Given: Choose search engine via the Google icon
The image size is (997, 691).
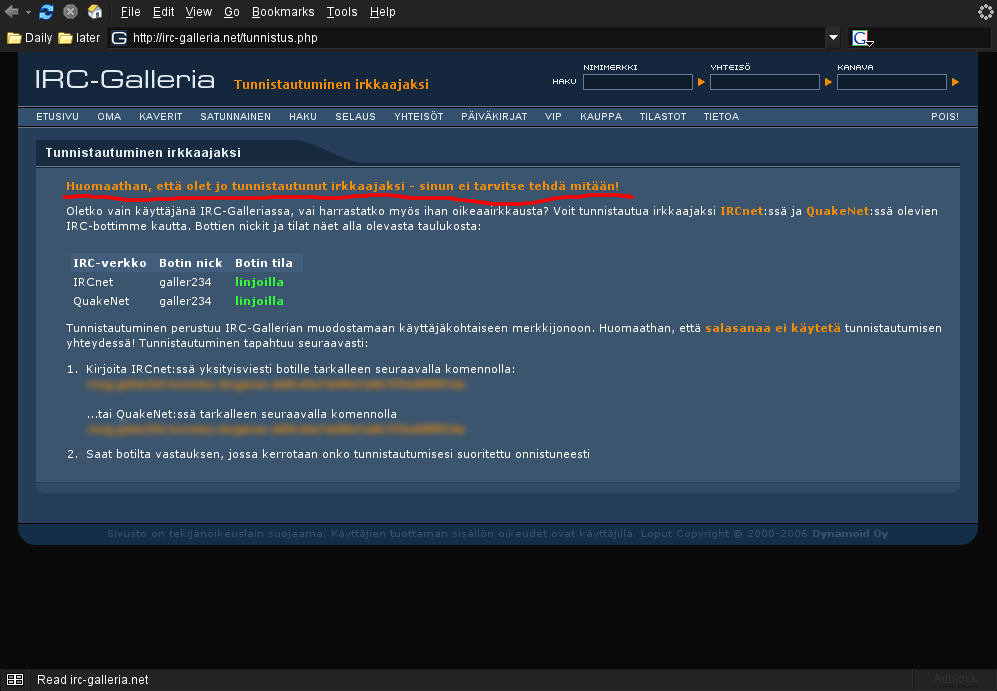Looking at the screenshot, I should pos(862,39).
